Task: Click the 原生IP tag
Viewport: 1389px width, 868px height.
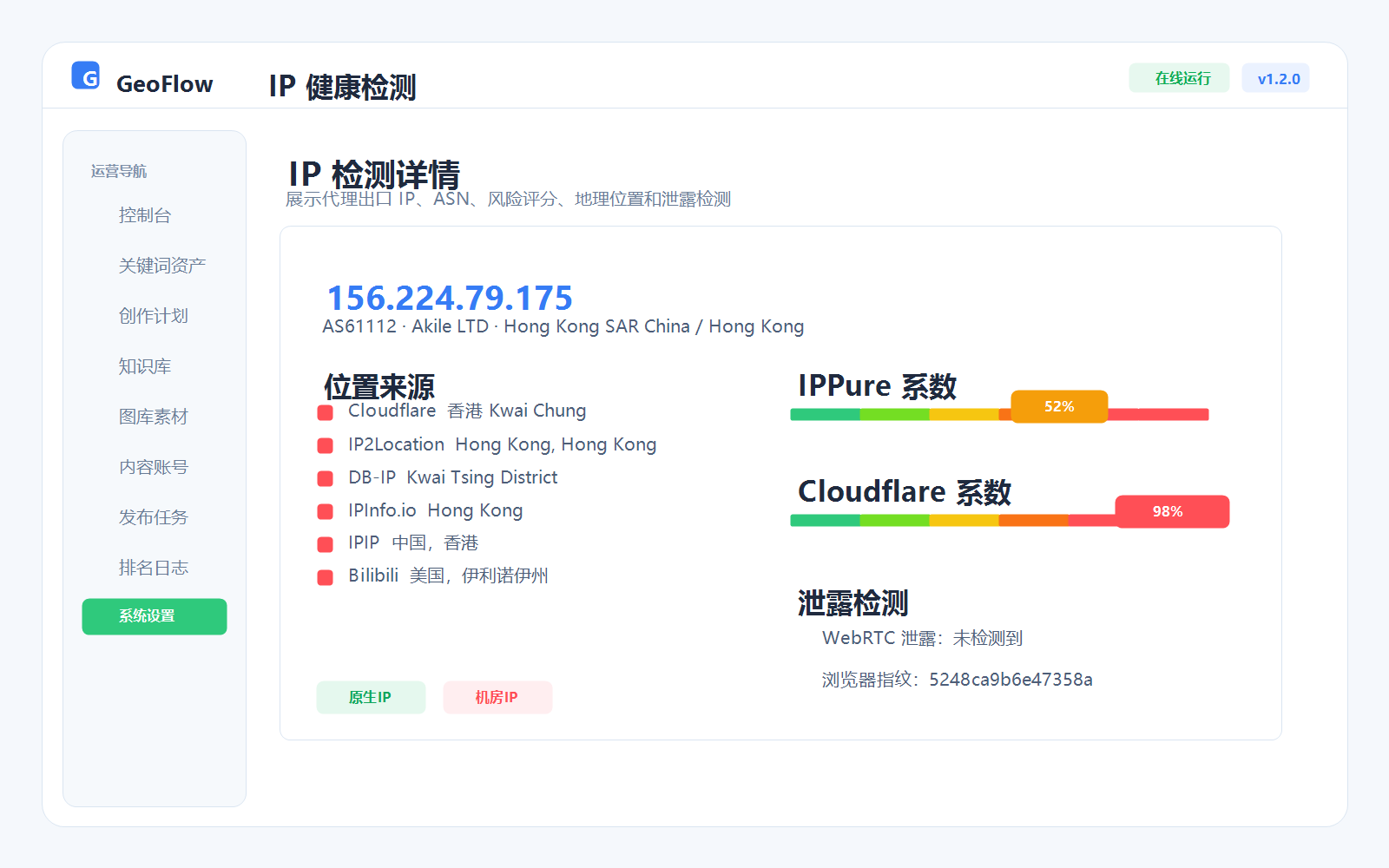Action: click(371, 698)
